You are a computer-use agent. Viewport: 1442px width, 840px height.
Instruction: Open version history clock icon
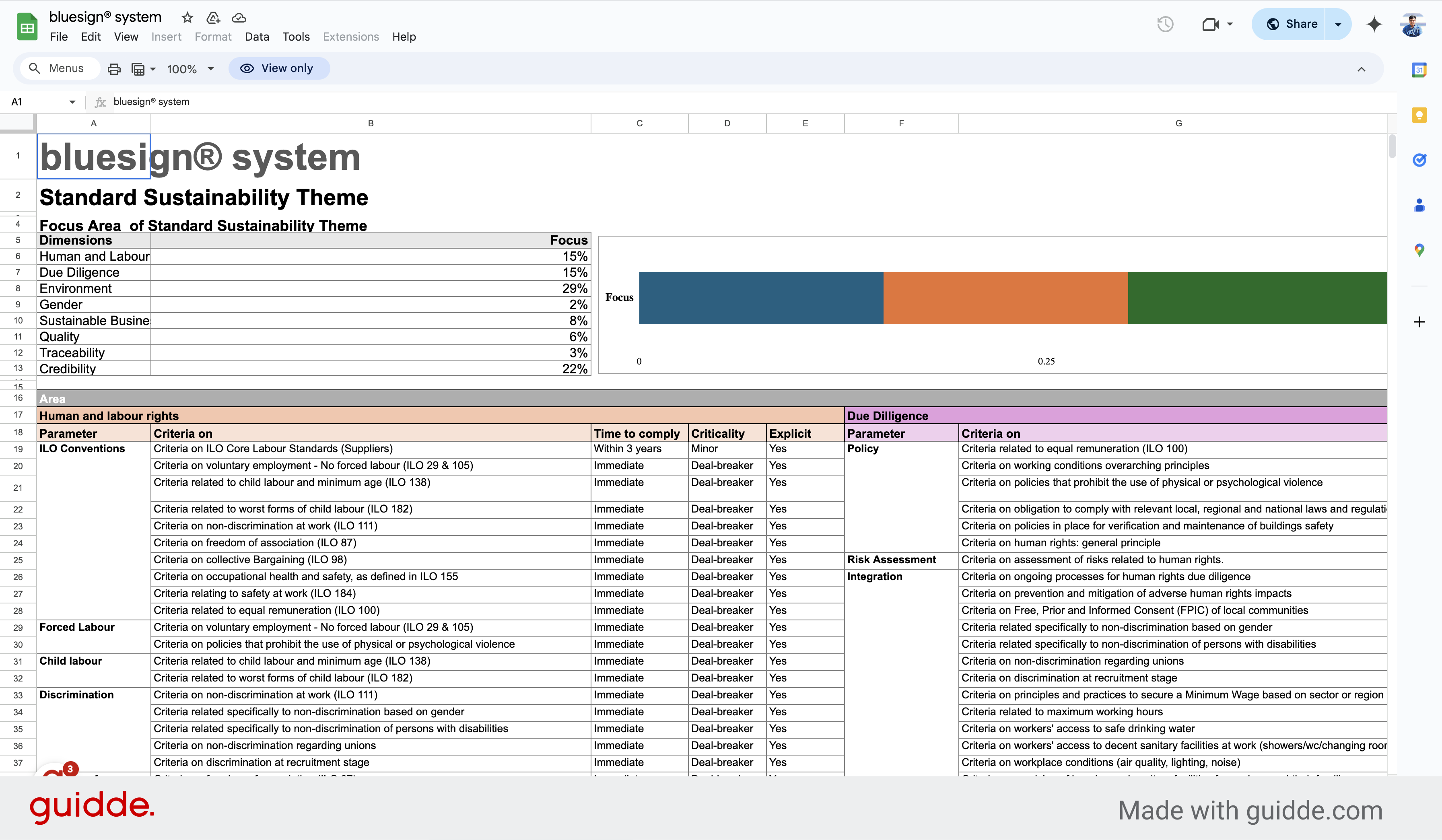[x=1165, y=24]
